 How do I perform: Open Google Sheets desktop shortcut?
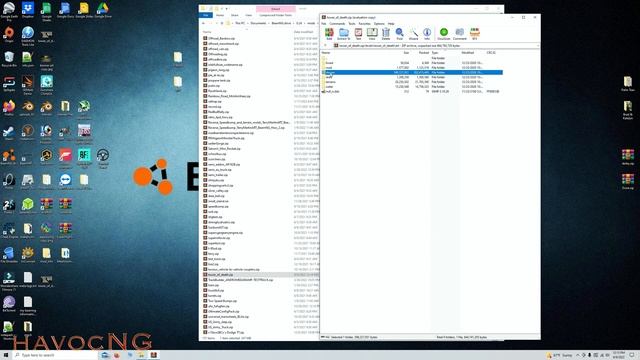tap(47, 11)
